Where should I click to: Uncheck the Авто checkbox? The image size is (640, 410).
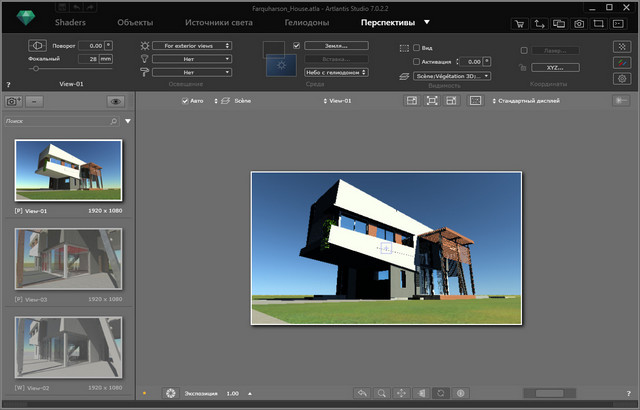click(186, 101)
